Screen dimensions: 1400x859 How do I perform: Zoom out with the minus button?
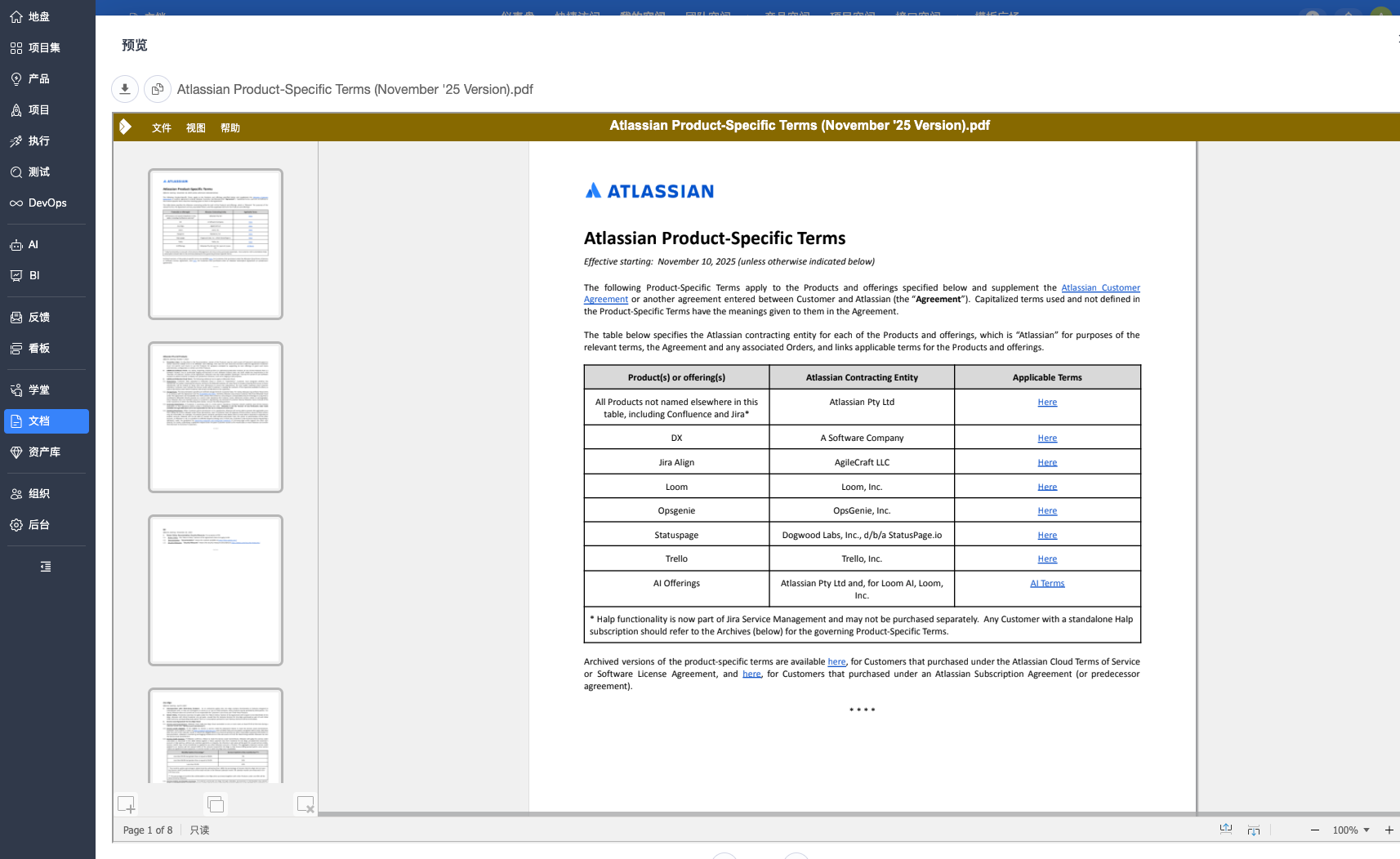pyautogui.click(x=1315, y=830)
